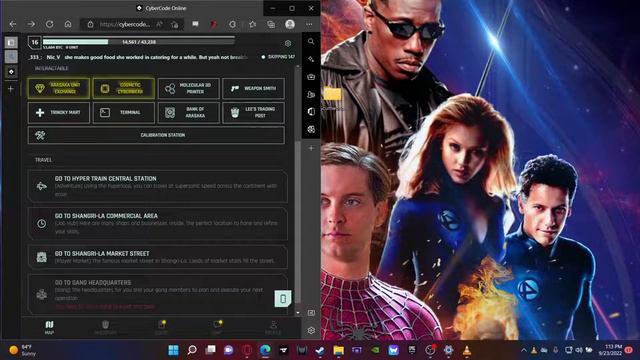Viewport: 640px width, 360px height.
Task: Open Edge sidebar Games icon
Action: 311,94
